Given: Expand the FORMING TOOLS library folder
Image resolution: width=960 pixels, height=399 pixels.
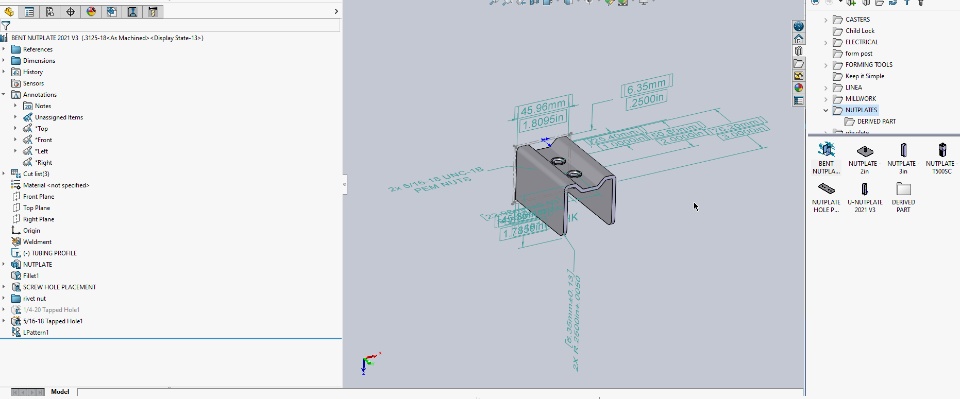Looking at the screenshot, I should click(x=825, y=65).
